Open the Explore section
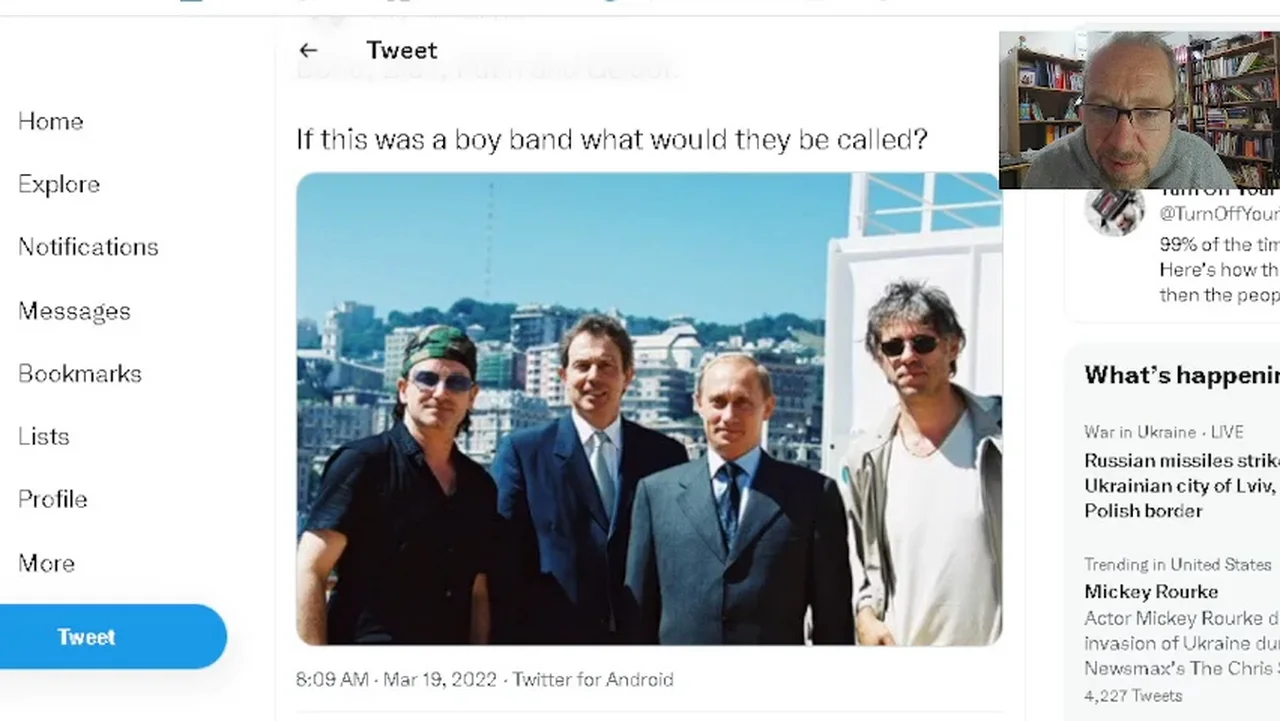The width and height of the screenshot is (1280, 721). coord(59,184)
